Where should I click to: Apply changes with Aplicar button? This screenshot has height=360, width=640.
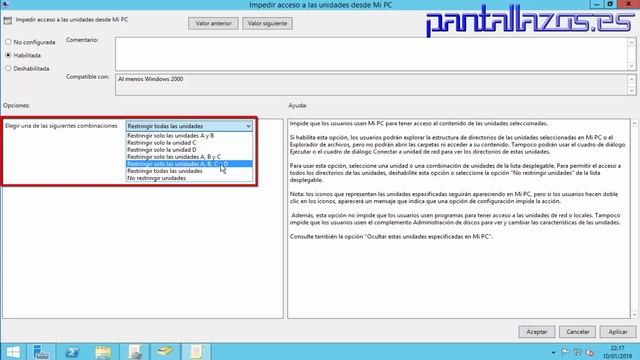point(618,332)
